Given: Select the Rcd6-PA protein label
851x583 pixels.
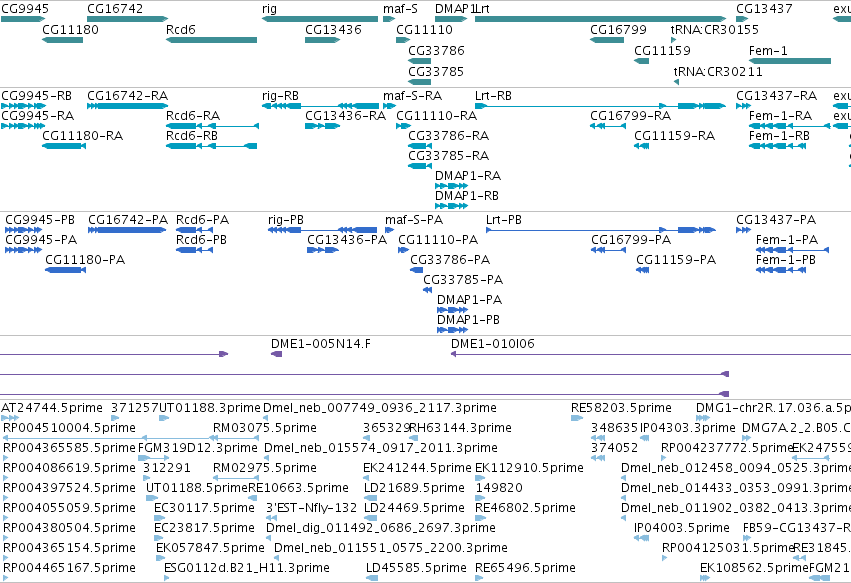Looking at the screenshot, I should coord(202,220).
